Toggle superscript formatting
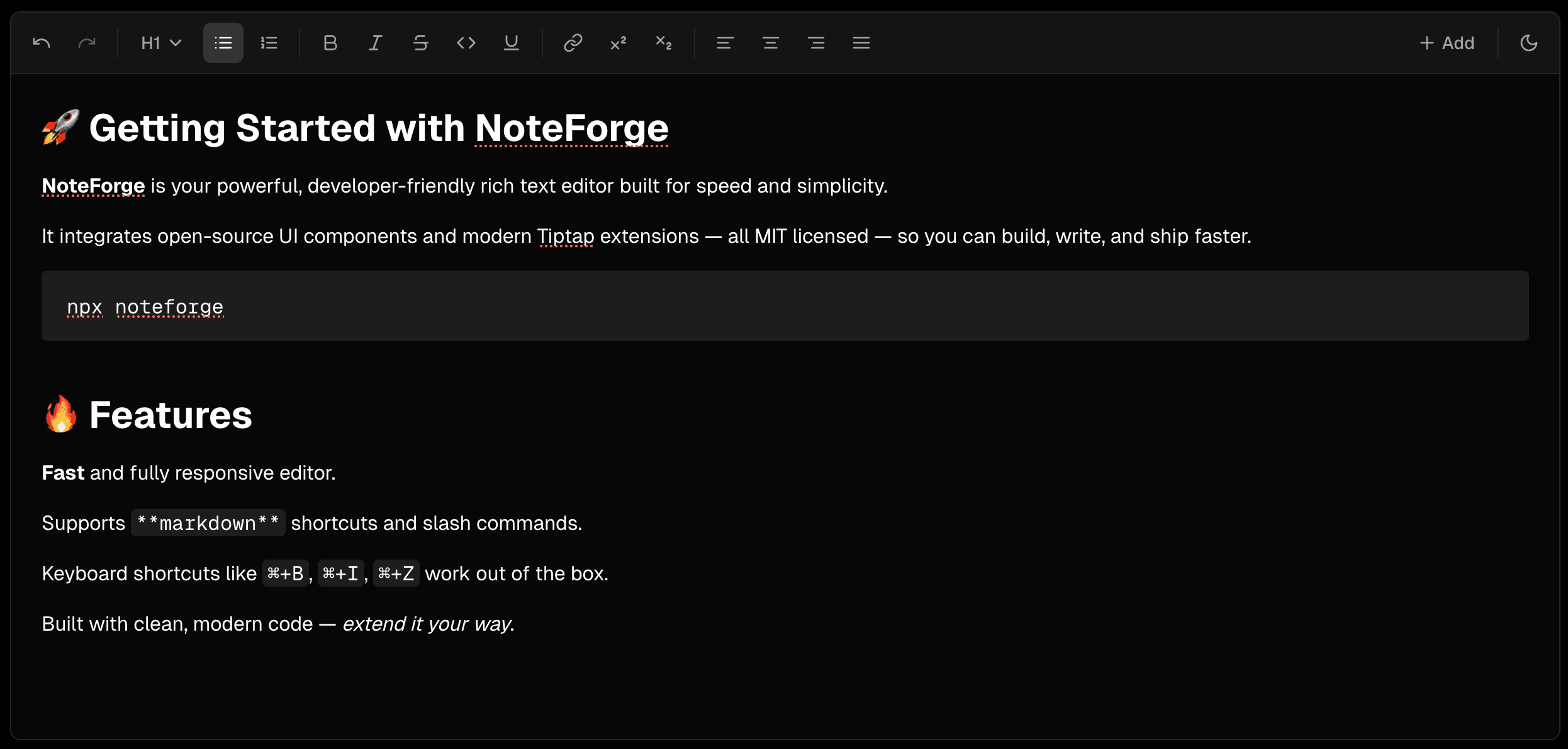Viewport: 1568px width, 749px height. [618, 43]
